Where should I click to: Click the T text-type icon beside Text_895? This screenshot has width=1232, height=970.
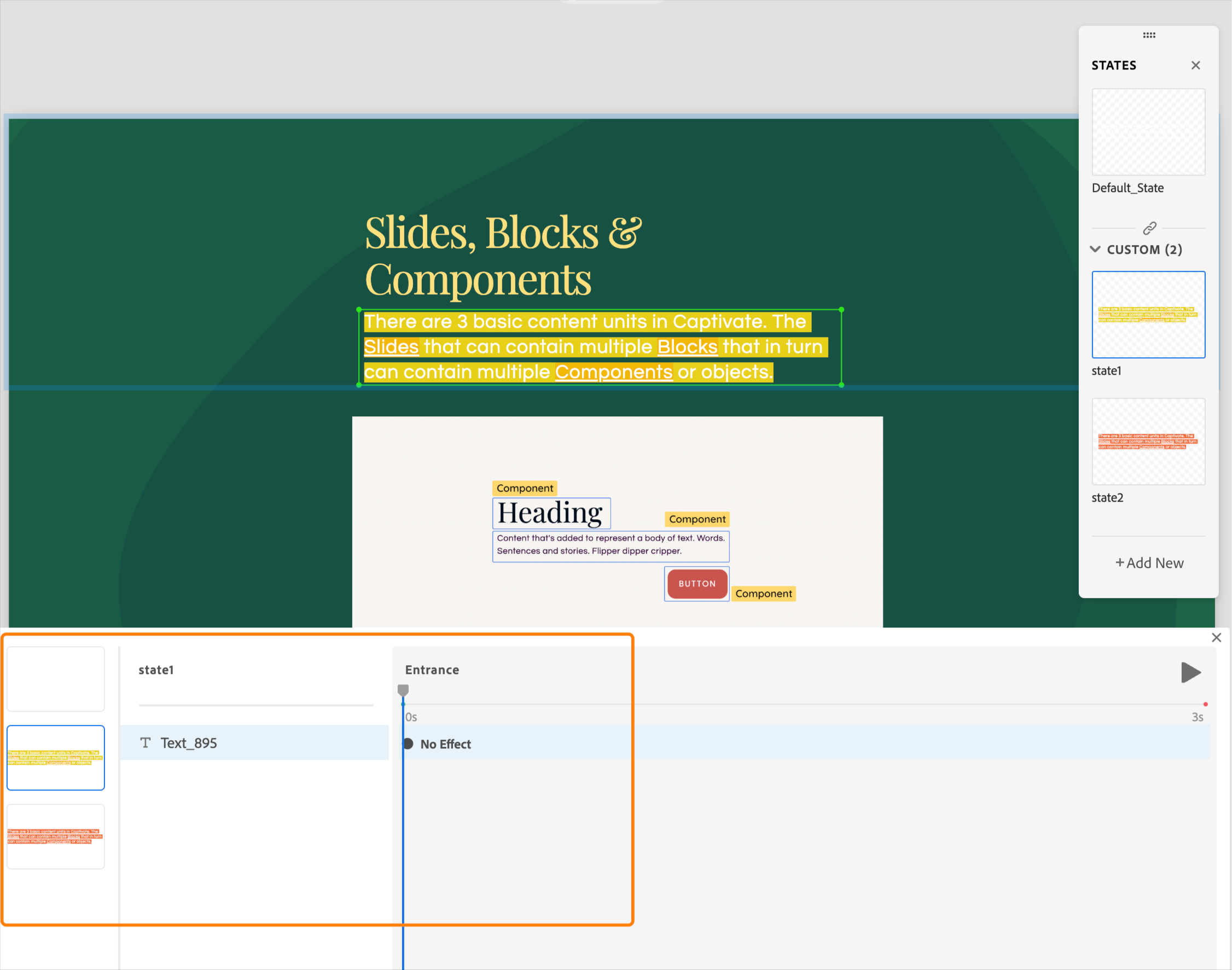click(146, 743)
